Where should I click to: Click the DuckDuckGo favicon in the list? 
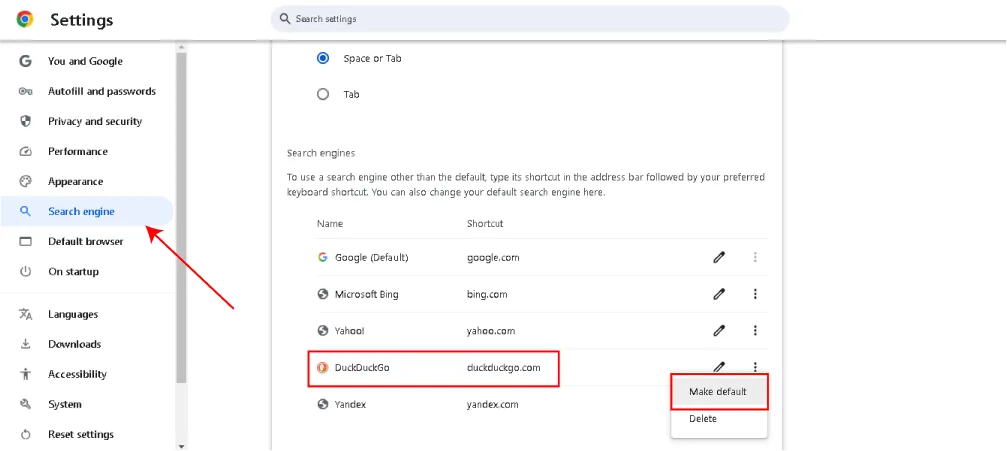[x=323, y=367]
